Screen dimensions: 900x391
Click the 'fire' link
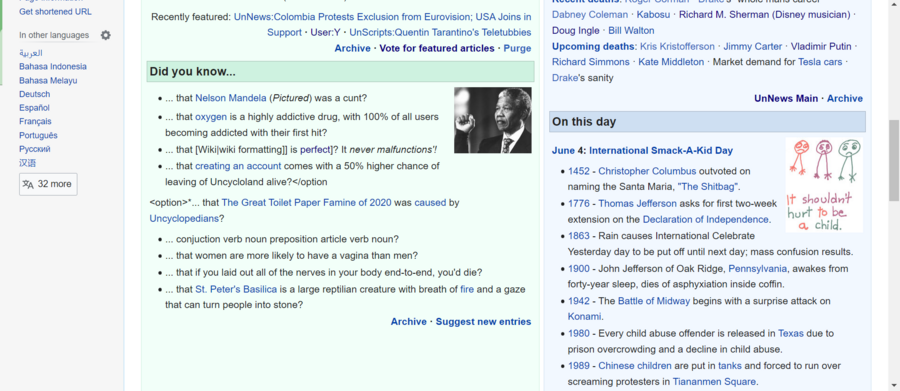(x=467, y=289)
